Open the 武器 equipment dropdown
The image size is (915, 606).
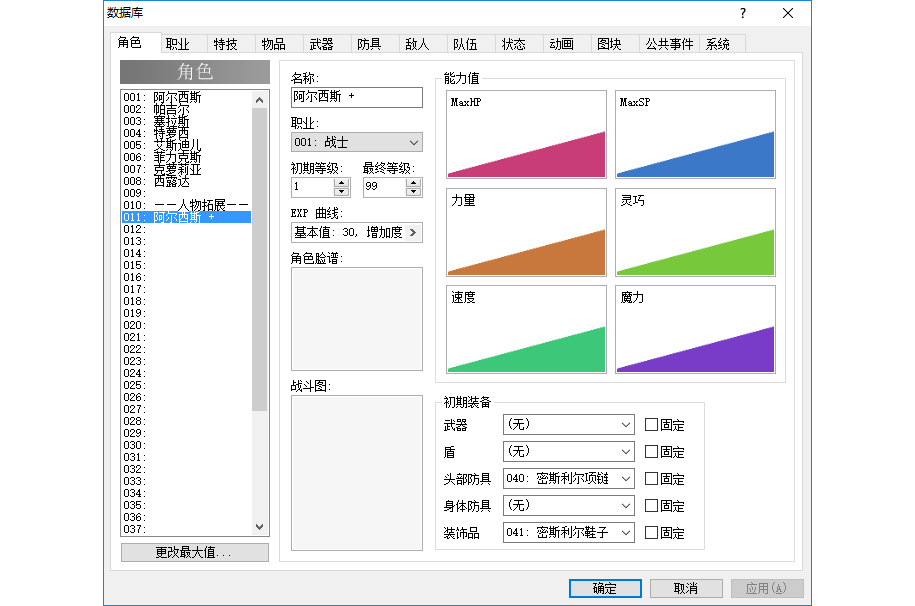click(x=568, y=424)
